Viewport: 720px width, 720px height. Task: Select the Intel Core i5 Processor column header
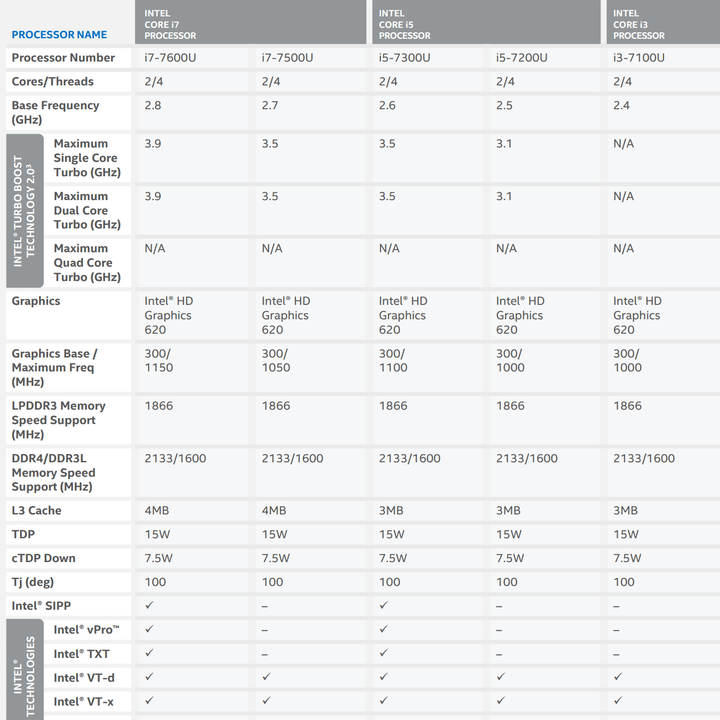(486, 22)
